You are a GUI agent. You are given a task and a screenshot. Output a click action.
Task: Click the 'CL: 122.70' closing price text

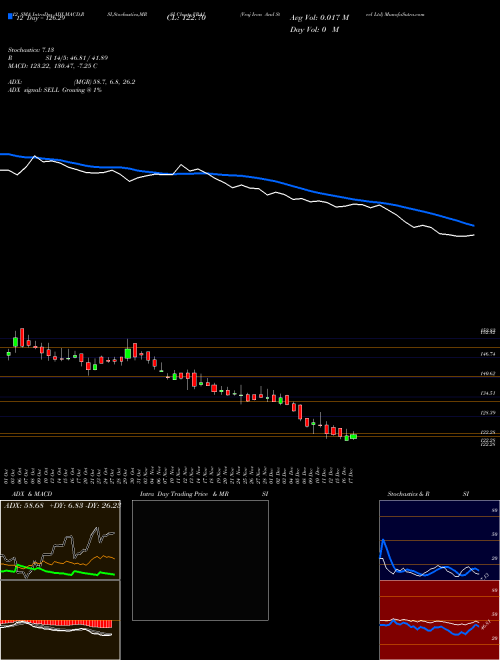pyautogui.click(x=188, y=18)
